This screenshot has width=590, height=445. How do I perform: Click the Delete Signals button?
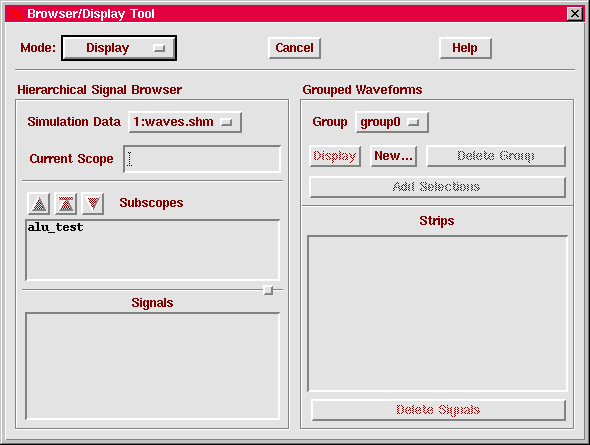[x=438, y=410]
